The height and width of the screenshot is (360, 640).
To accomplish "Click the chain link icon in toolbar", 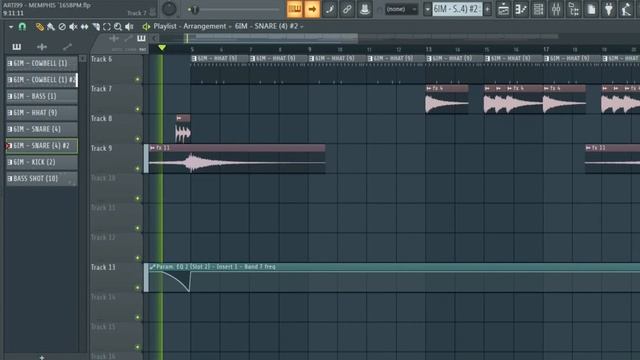I will (347, 9).
